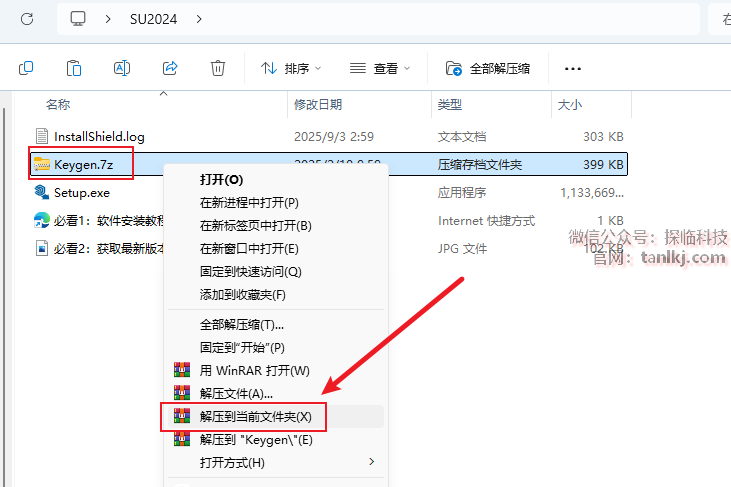Click 文本文档 type cell
This screenshot has width=731, height=487.
462,137
